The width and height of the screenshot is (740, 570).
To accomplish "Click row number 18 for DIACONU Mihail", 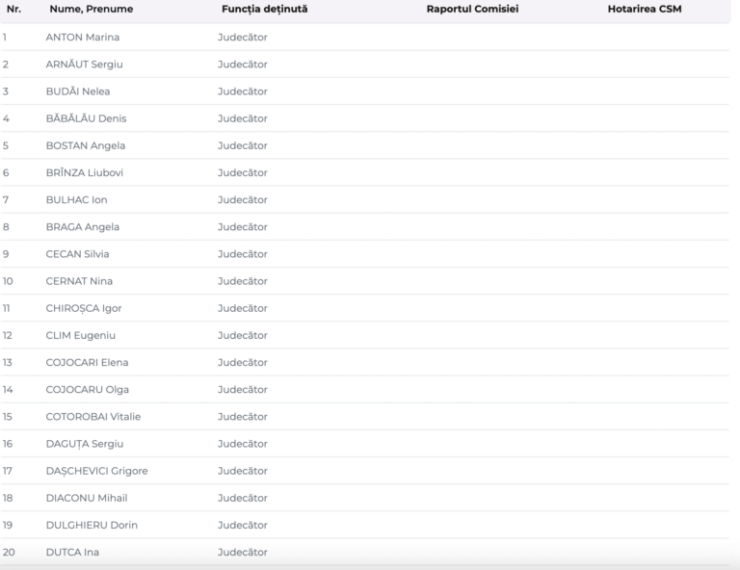I will pyautogui.click(x=9, y=497).
